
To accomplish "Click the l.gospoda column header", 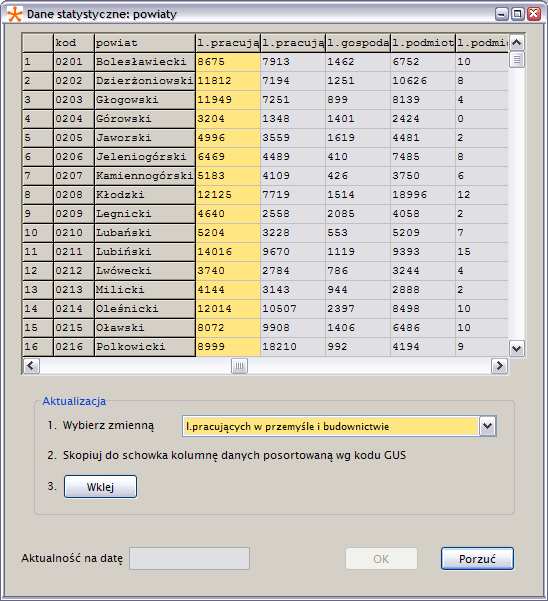I will 358,43.
